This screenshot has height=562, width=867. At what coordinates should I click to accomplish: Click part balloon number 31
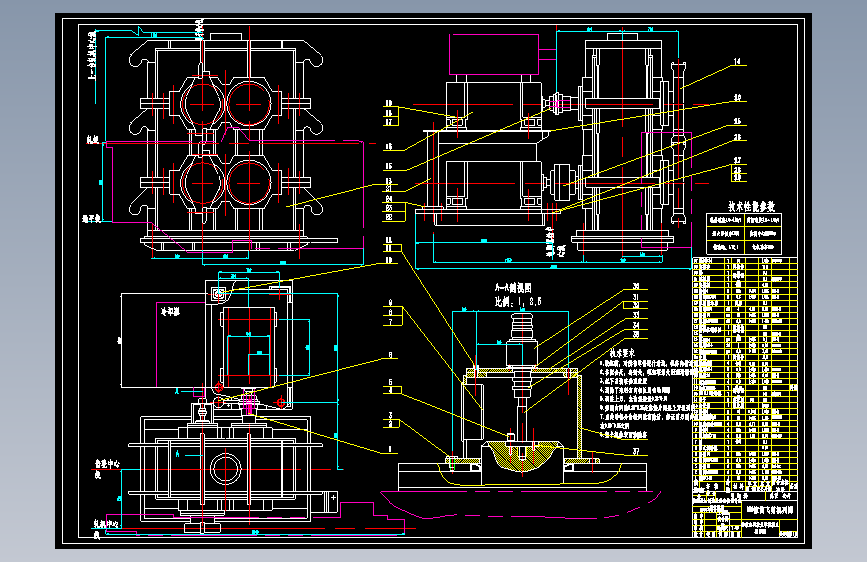tap(636, 297)
